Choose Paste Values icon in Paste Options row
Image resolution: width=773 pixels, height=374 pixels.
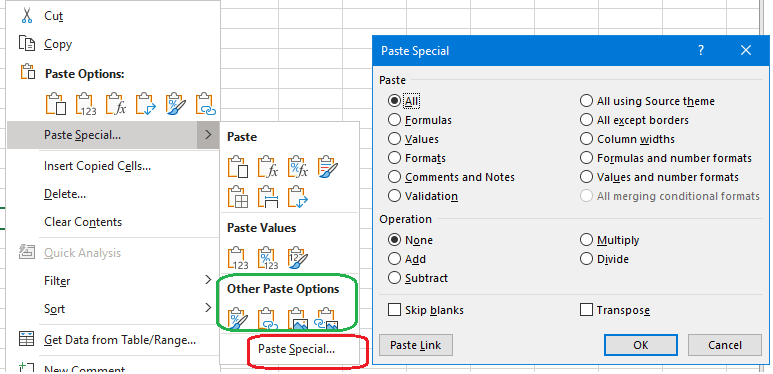pyautogui.click(x=85, y=104)
